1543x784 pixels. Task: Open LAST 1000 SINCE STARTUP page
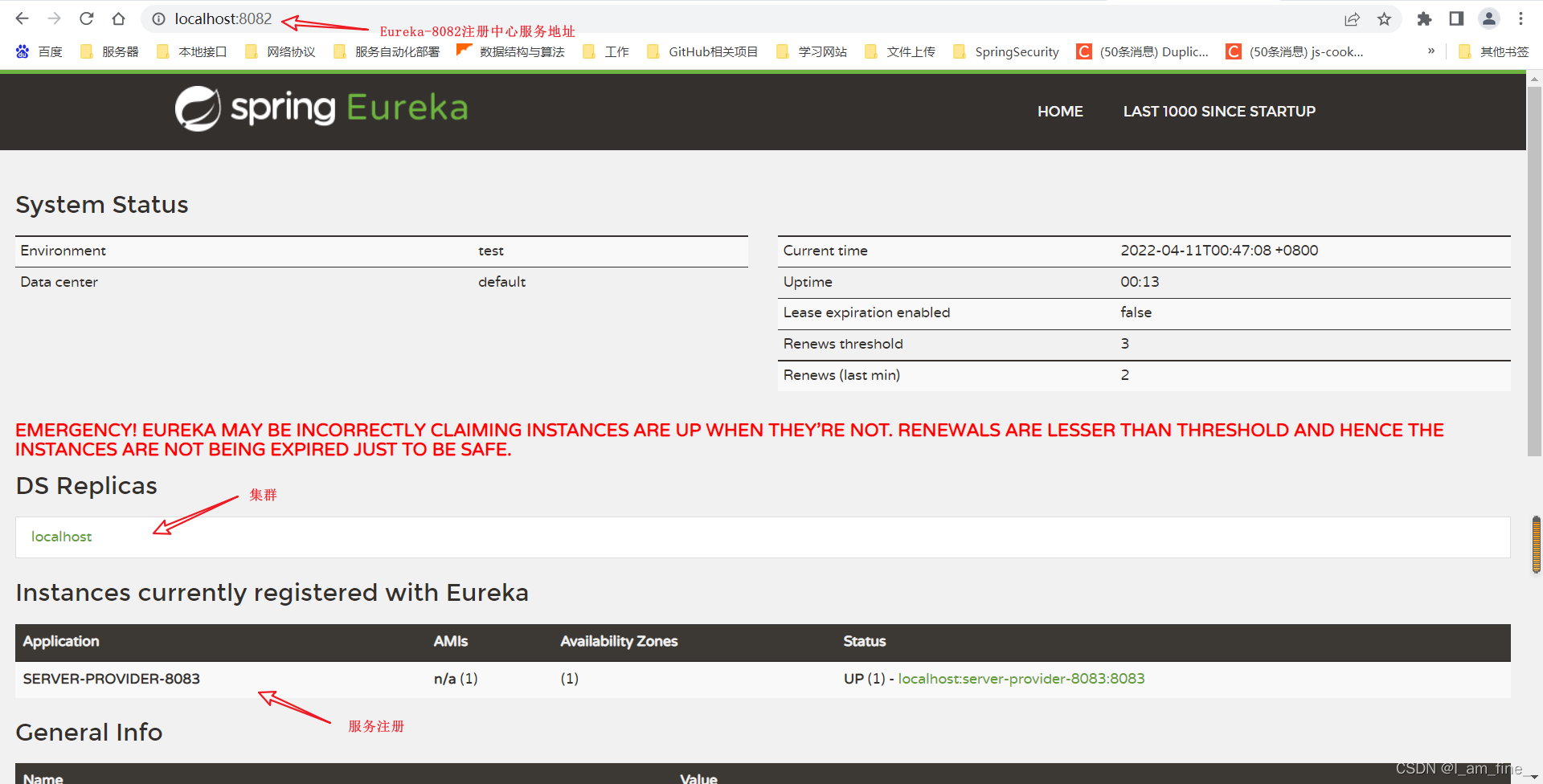click(1219, 112)
